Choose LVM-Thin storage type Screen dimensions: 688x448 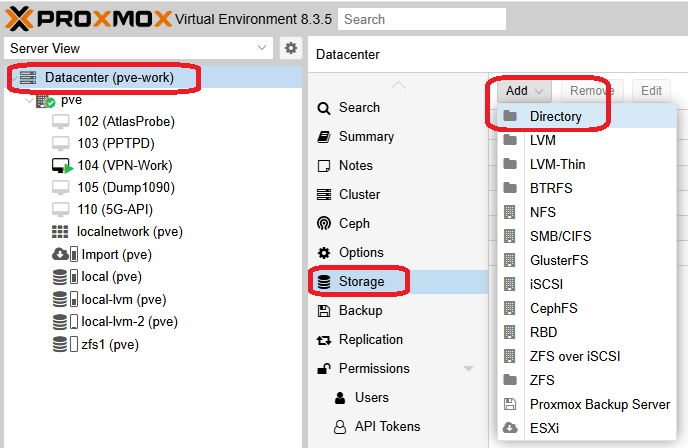(587, 165)
